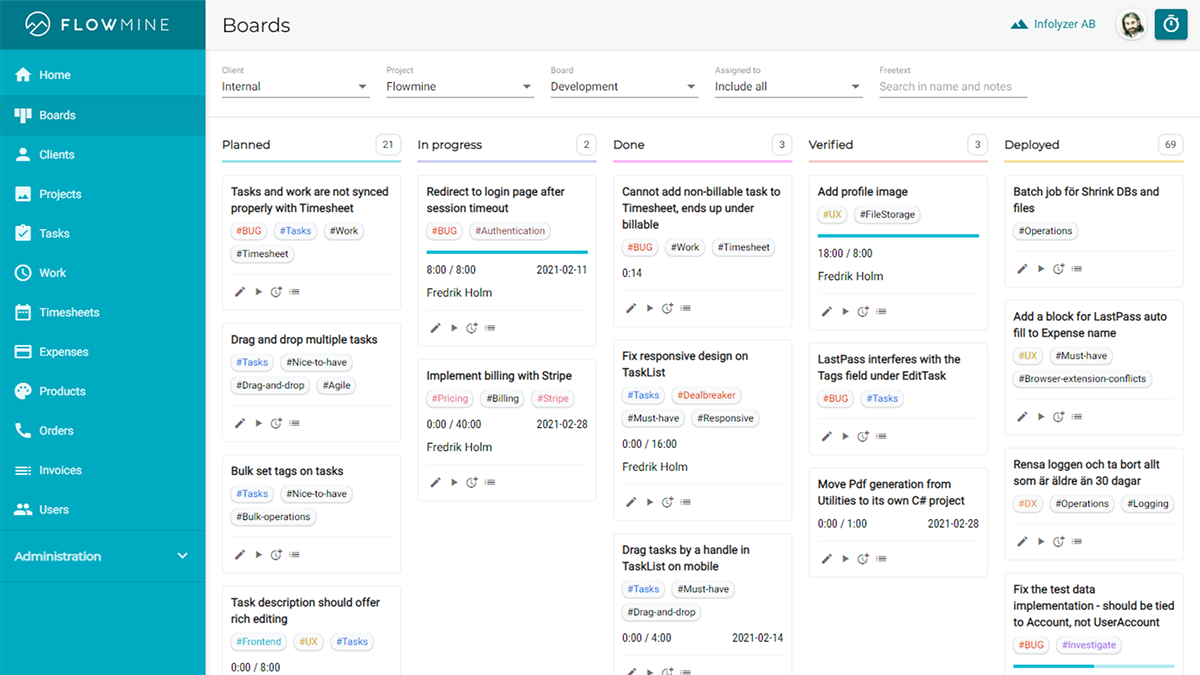1200x675 pixels.
Task: Focus the Freetext search field
Action: (x=953, y=86)
